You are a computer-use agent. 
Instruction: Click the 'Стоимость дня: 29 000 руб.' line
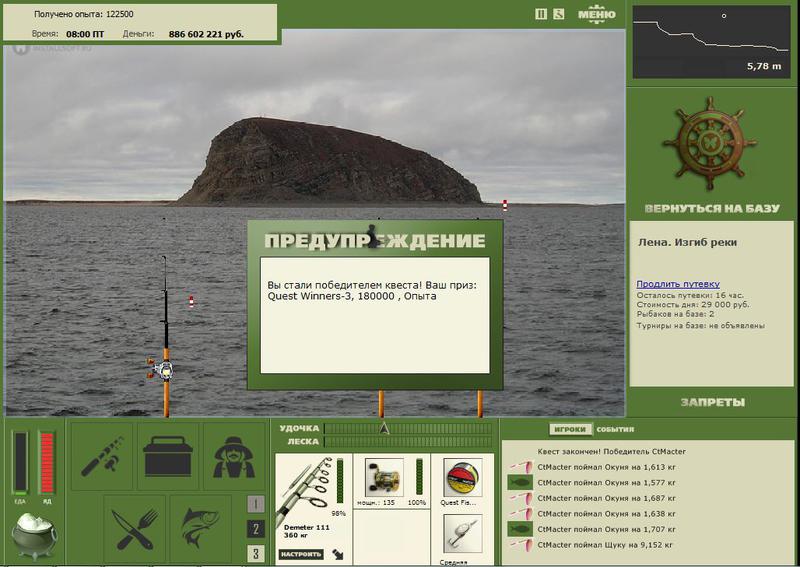693,305
